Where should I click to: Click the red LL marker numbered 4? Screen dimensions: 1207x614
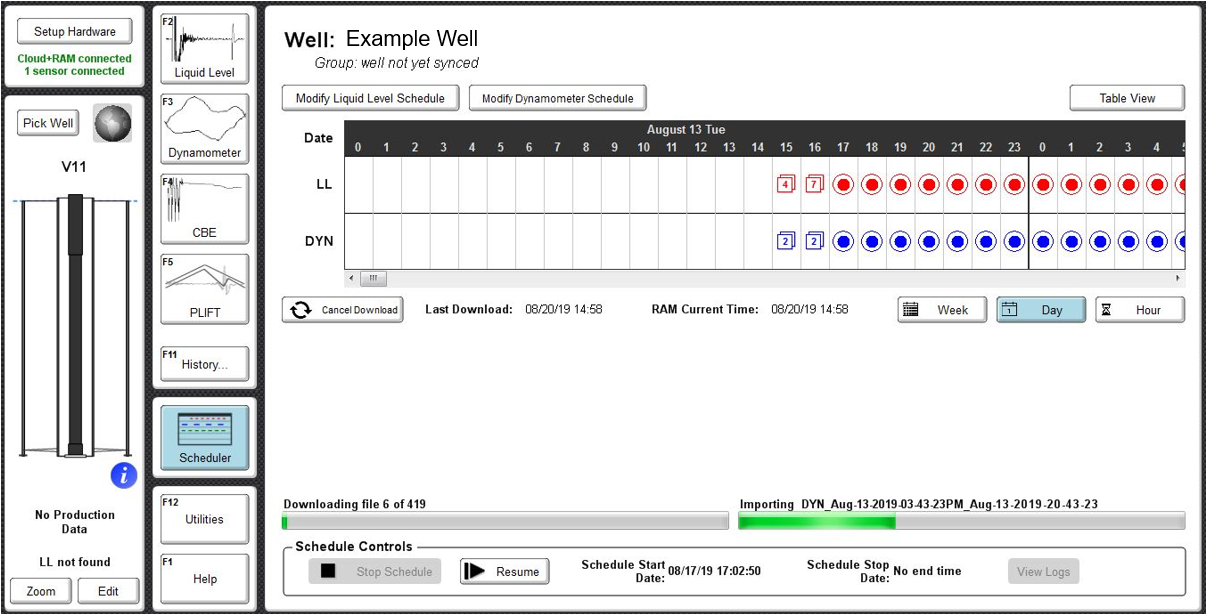point(786,184)
